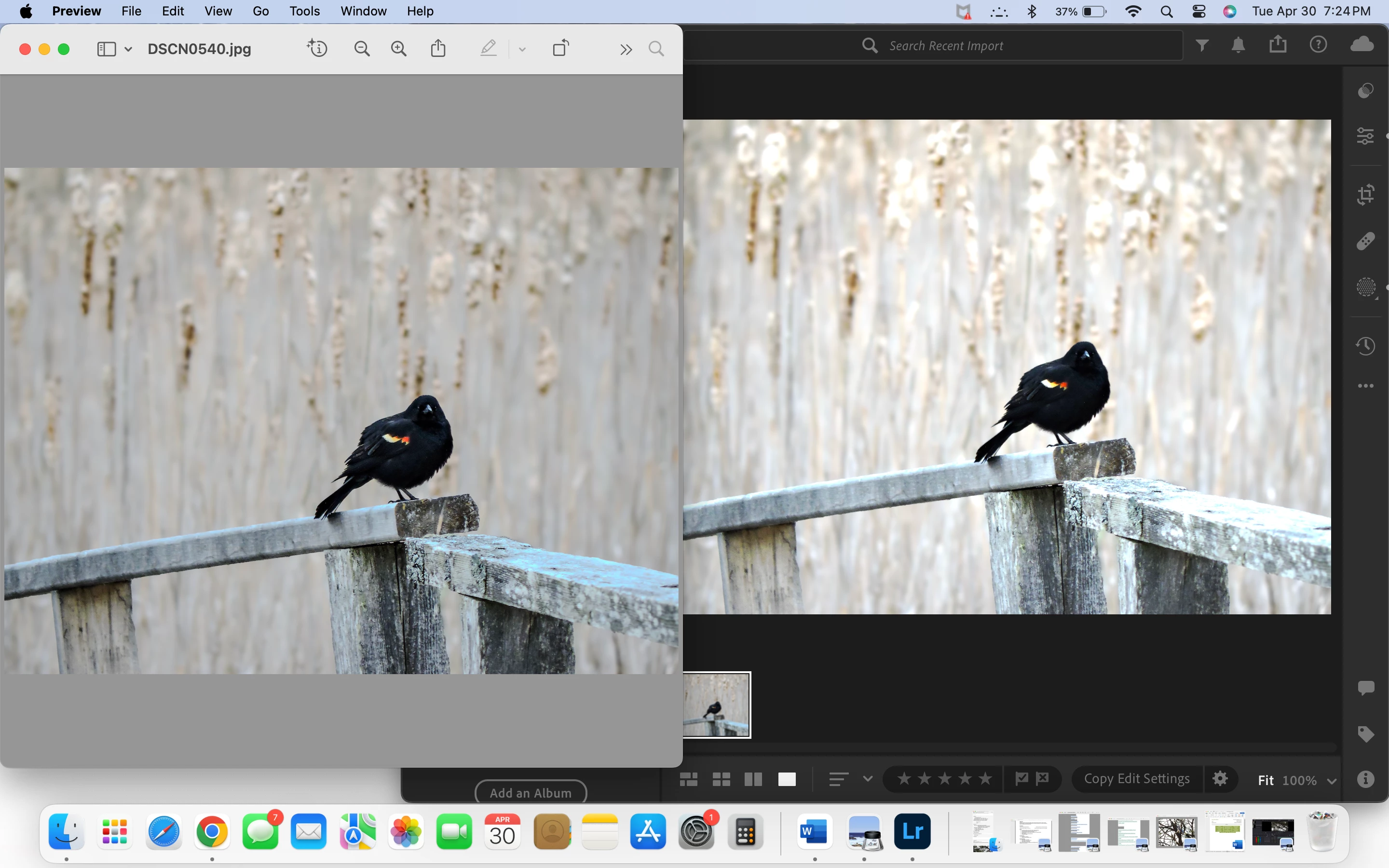This screenshot has width=1389, height=868.
Task: Open the Lightroom filter funnel icon
Action: pos(1202,45)
